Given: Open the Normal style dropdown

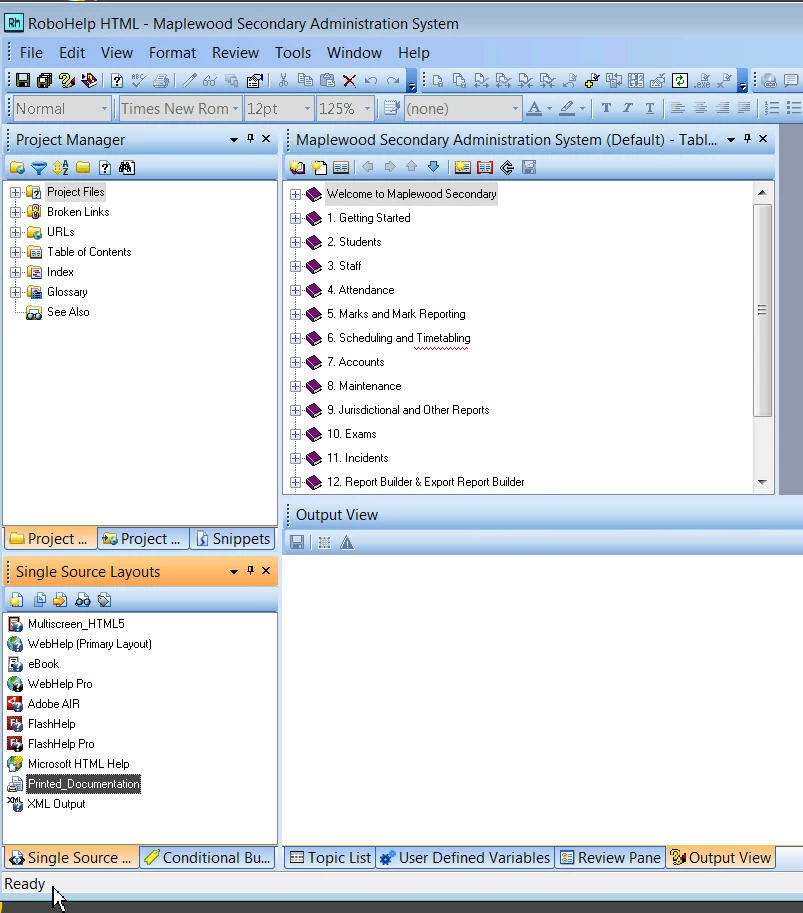Looking at the screenshot, I should (x=104, y=109).
